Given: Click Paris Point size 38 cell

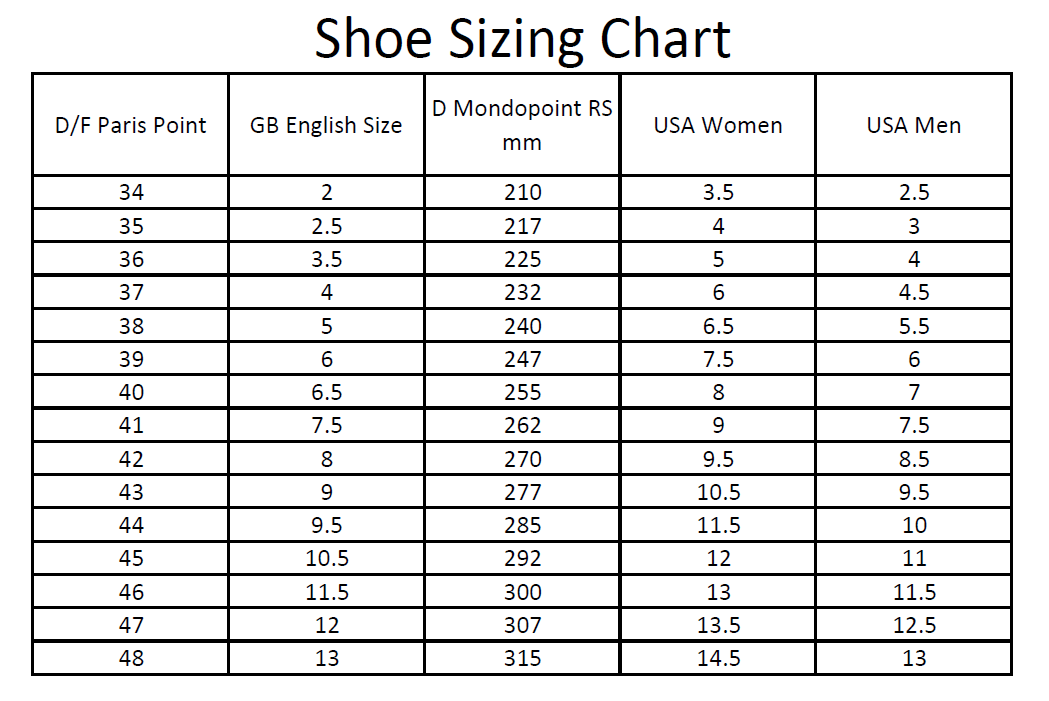Looking at the screenshot, I should [131, 326].
